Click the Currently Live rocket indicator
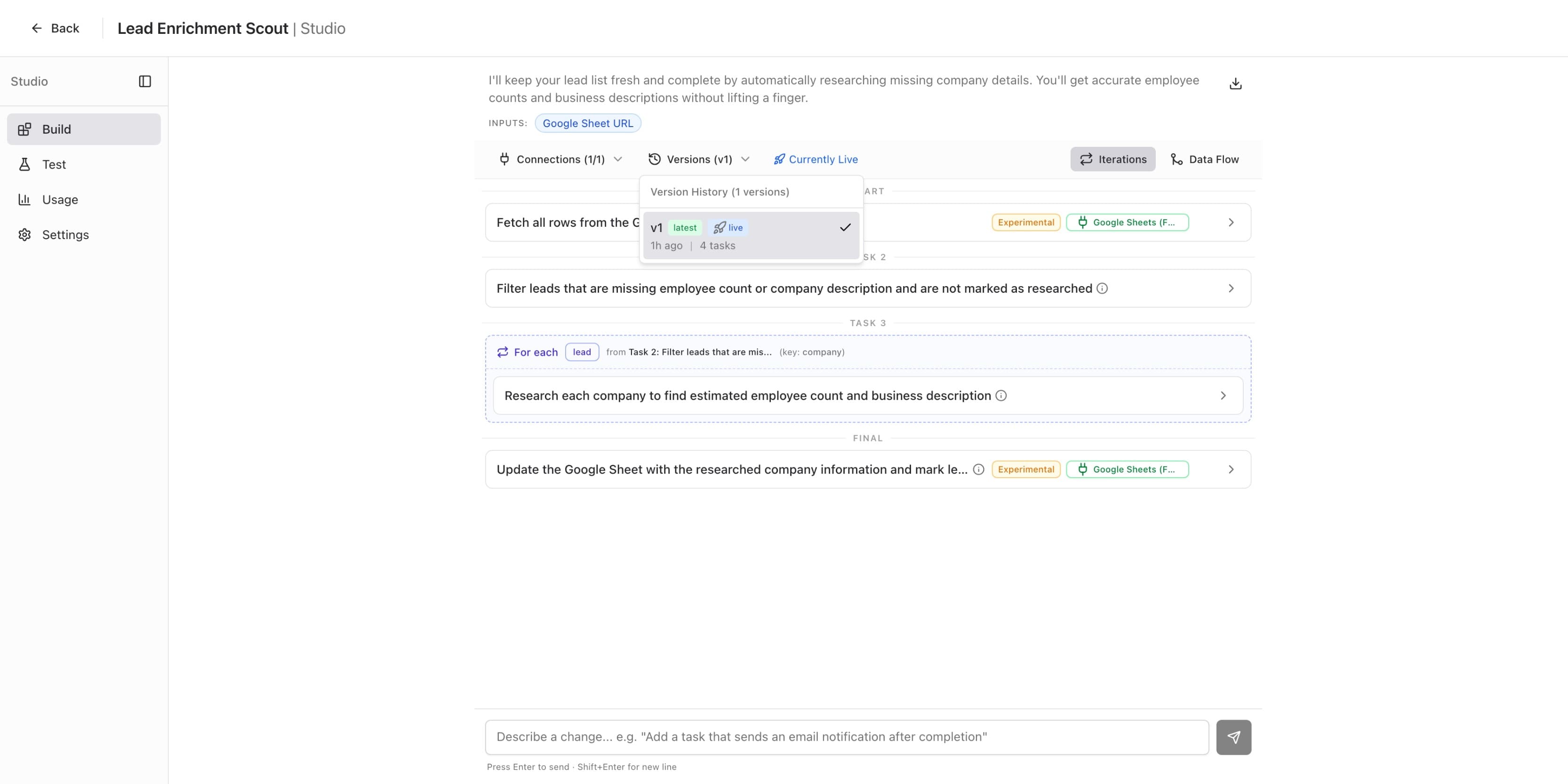 tap(816, 160)
